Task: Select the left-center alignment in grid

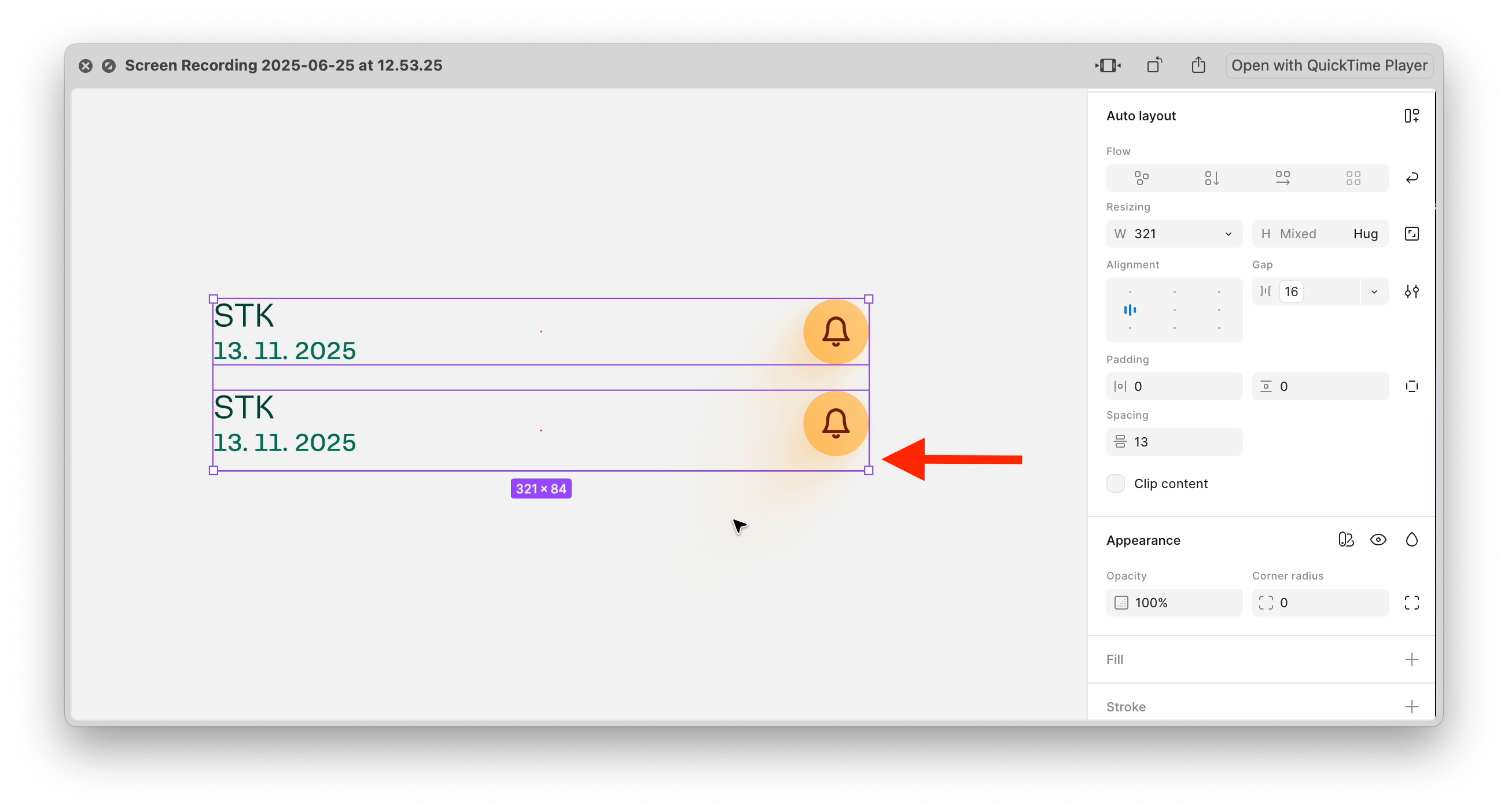Action: coord(1130,309)
